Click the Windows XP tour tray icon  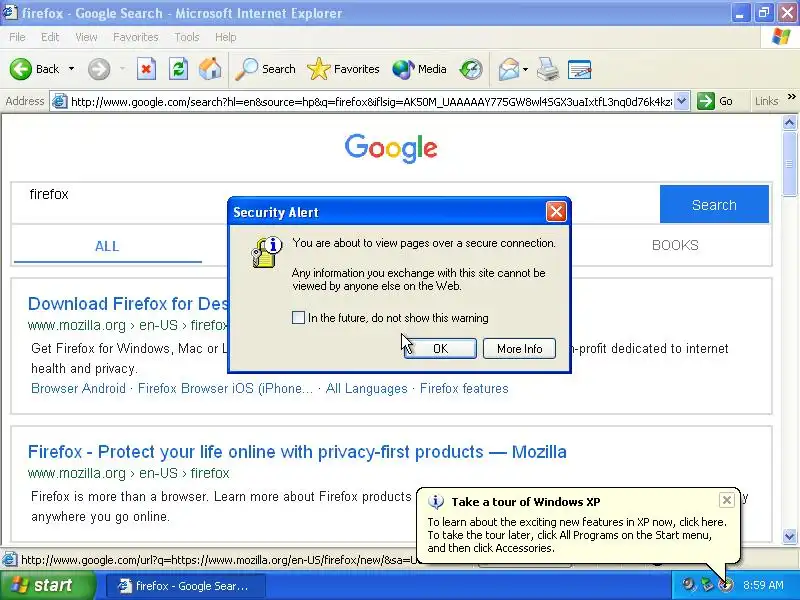725,585
